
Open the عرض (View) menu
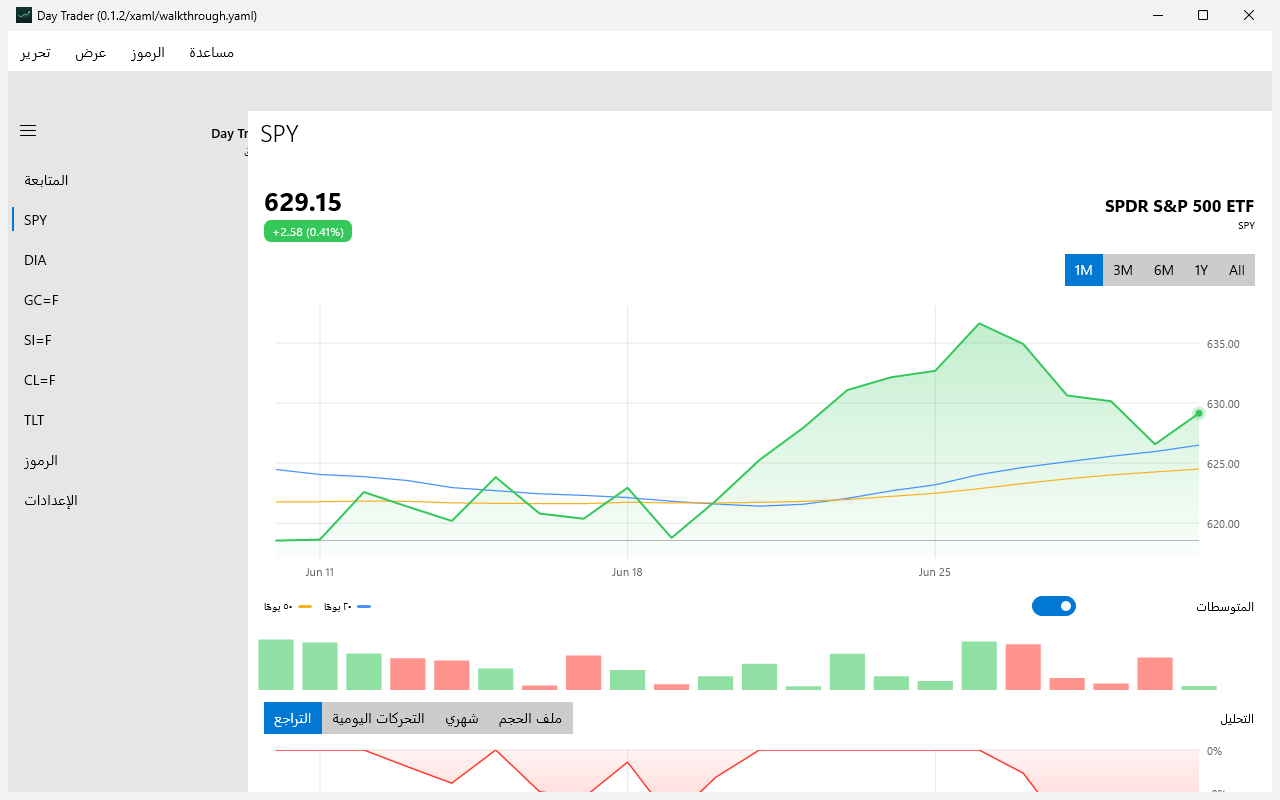coord(91,52)
